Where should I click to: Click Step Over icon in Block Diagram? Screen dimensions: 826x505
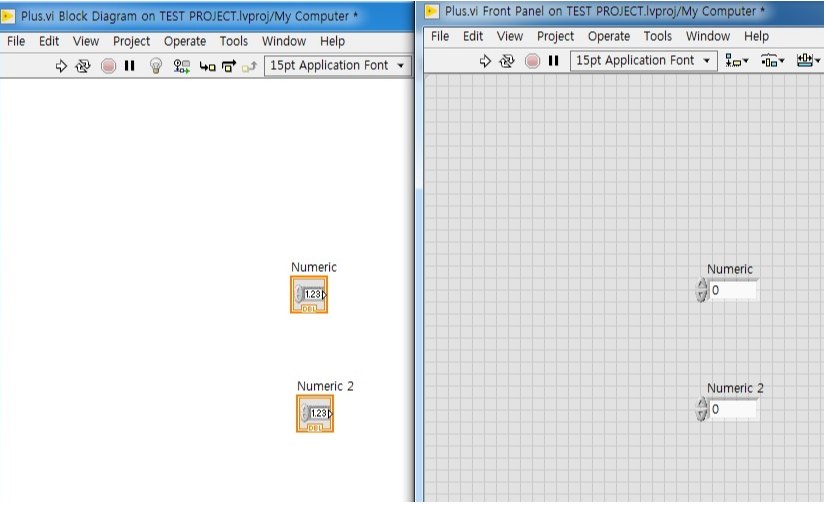point(229,66)
